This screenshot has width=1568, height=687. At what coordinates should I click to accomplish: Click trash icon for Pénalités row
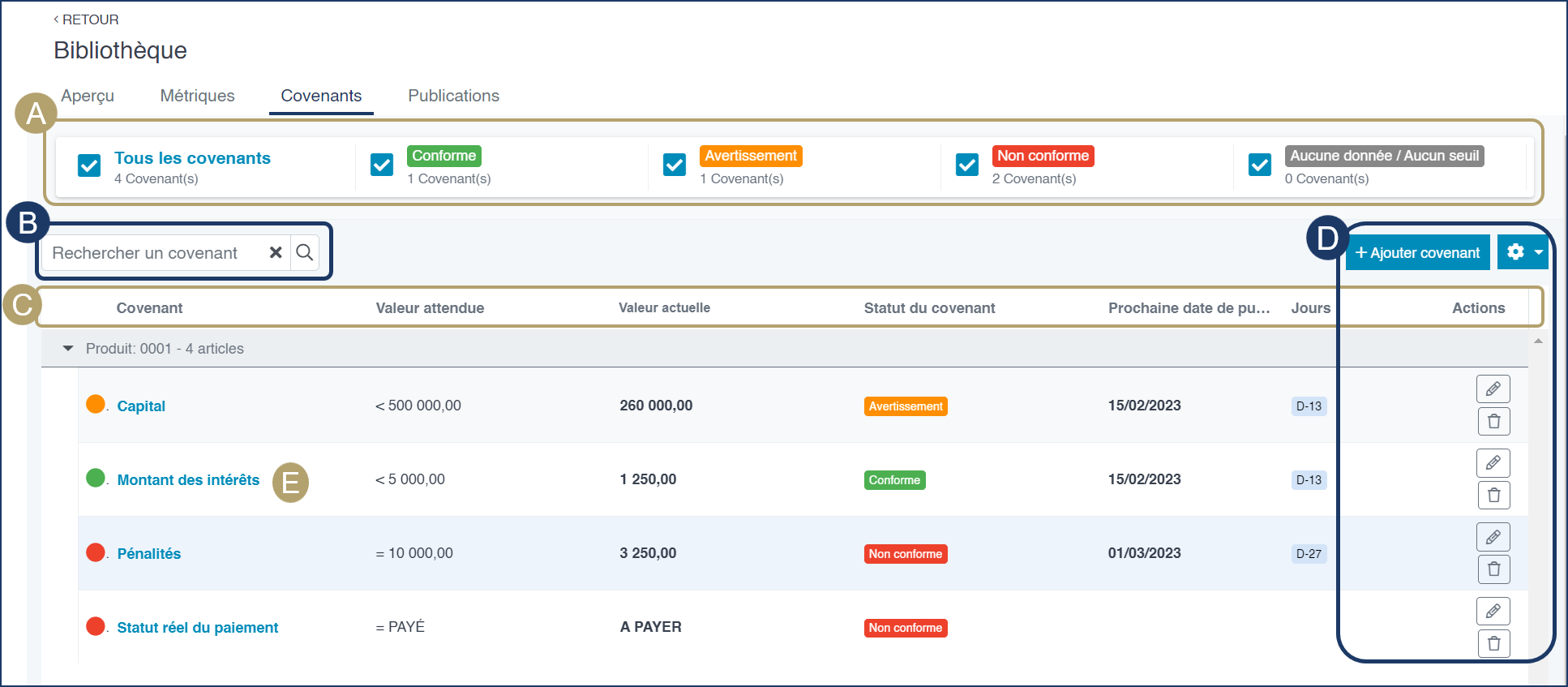[x=1493, y=569]
